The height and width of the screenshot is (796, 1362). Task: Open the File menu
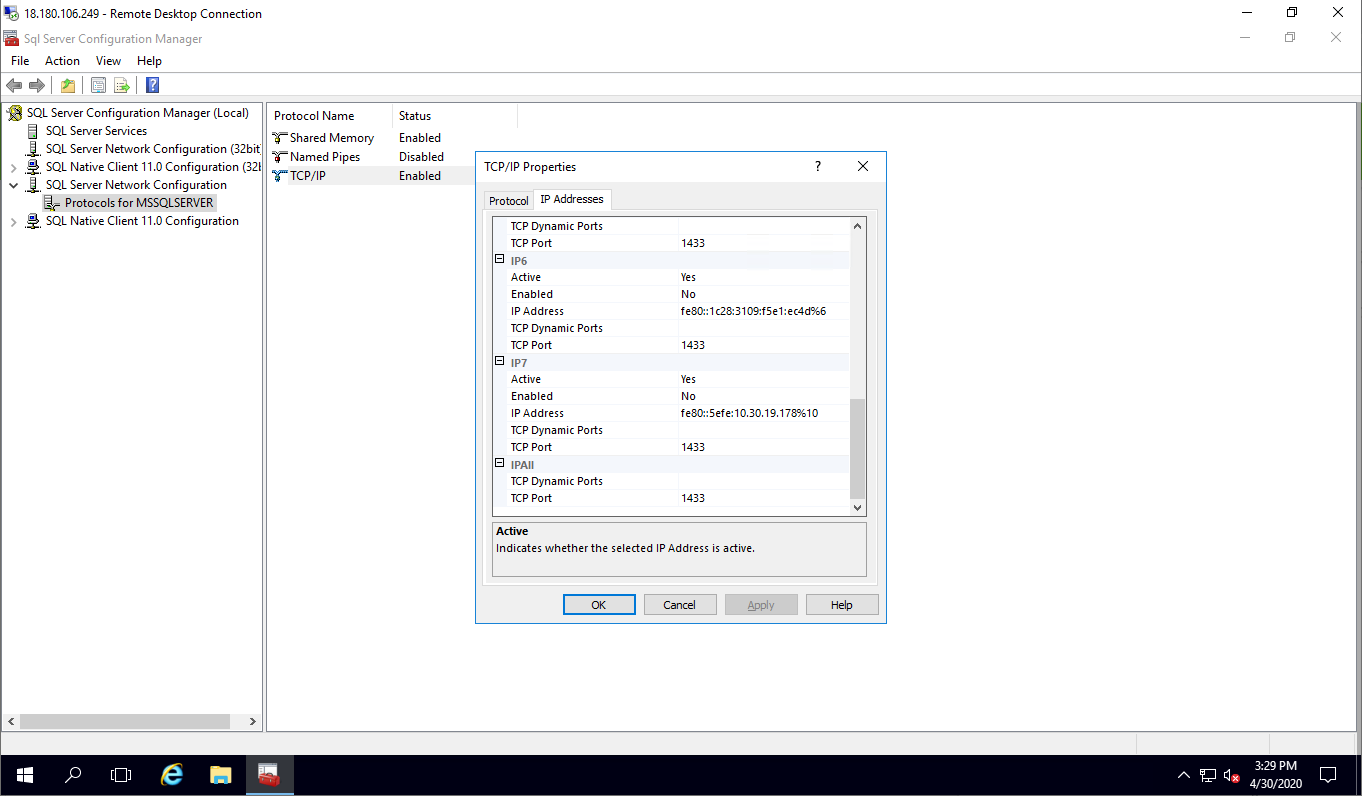(x=20, y=61)
